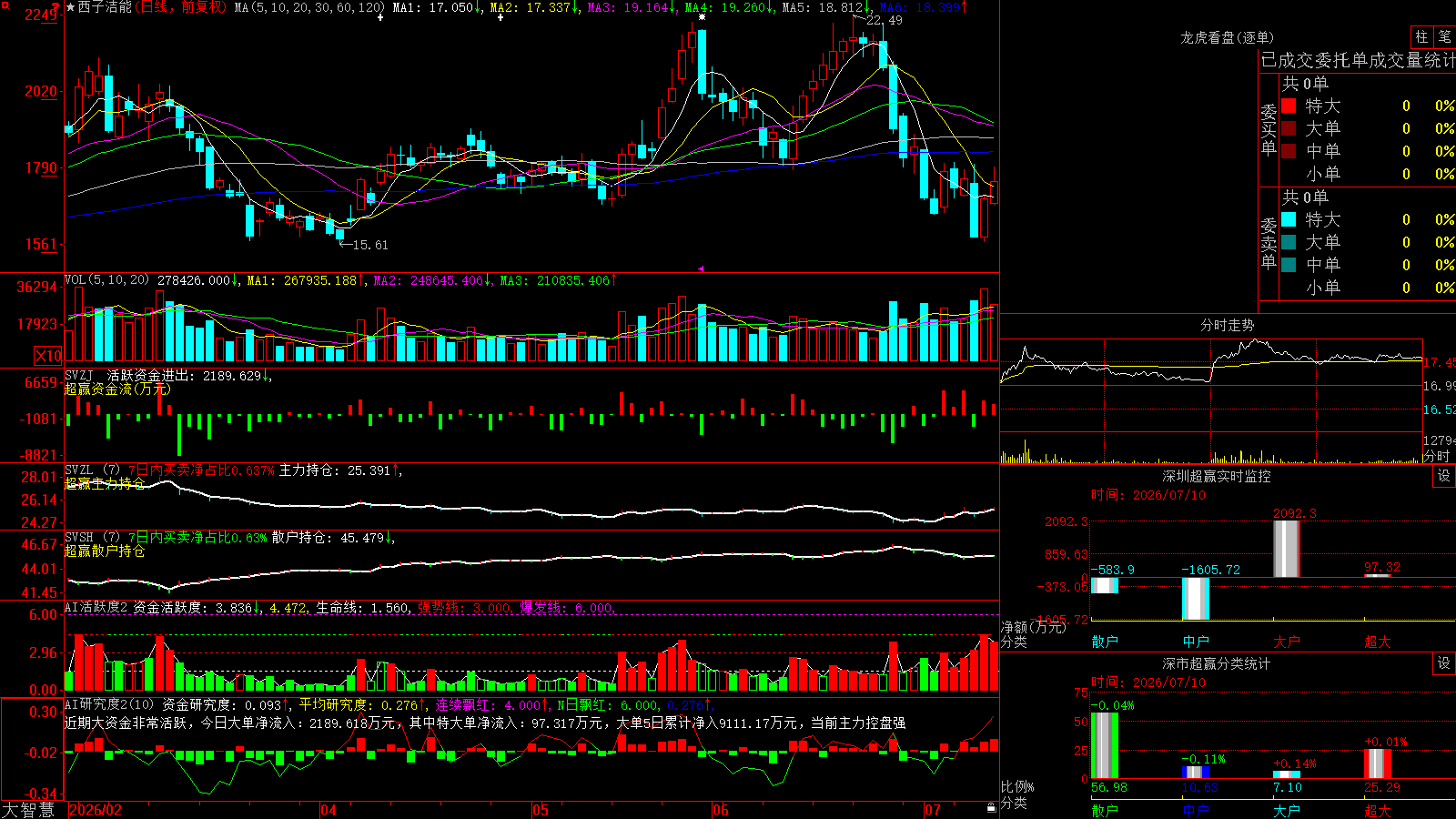Click the 连续飘红: 4.000 label
Image resolution: width=1456 pixels, height=819 pixels.
click(488, 704)
